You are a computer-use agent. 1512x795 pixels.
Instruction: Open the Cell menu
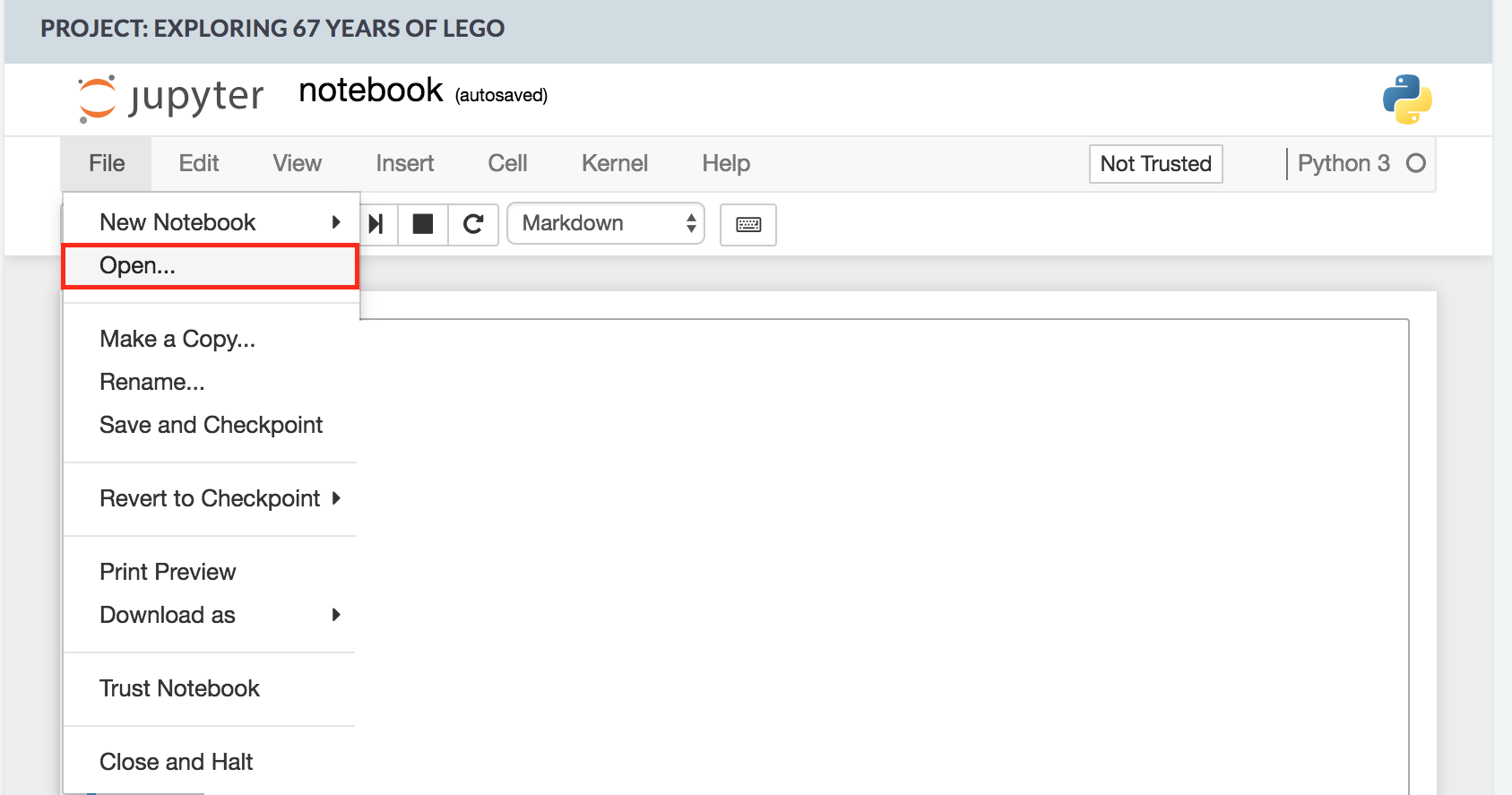point(507,163)
